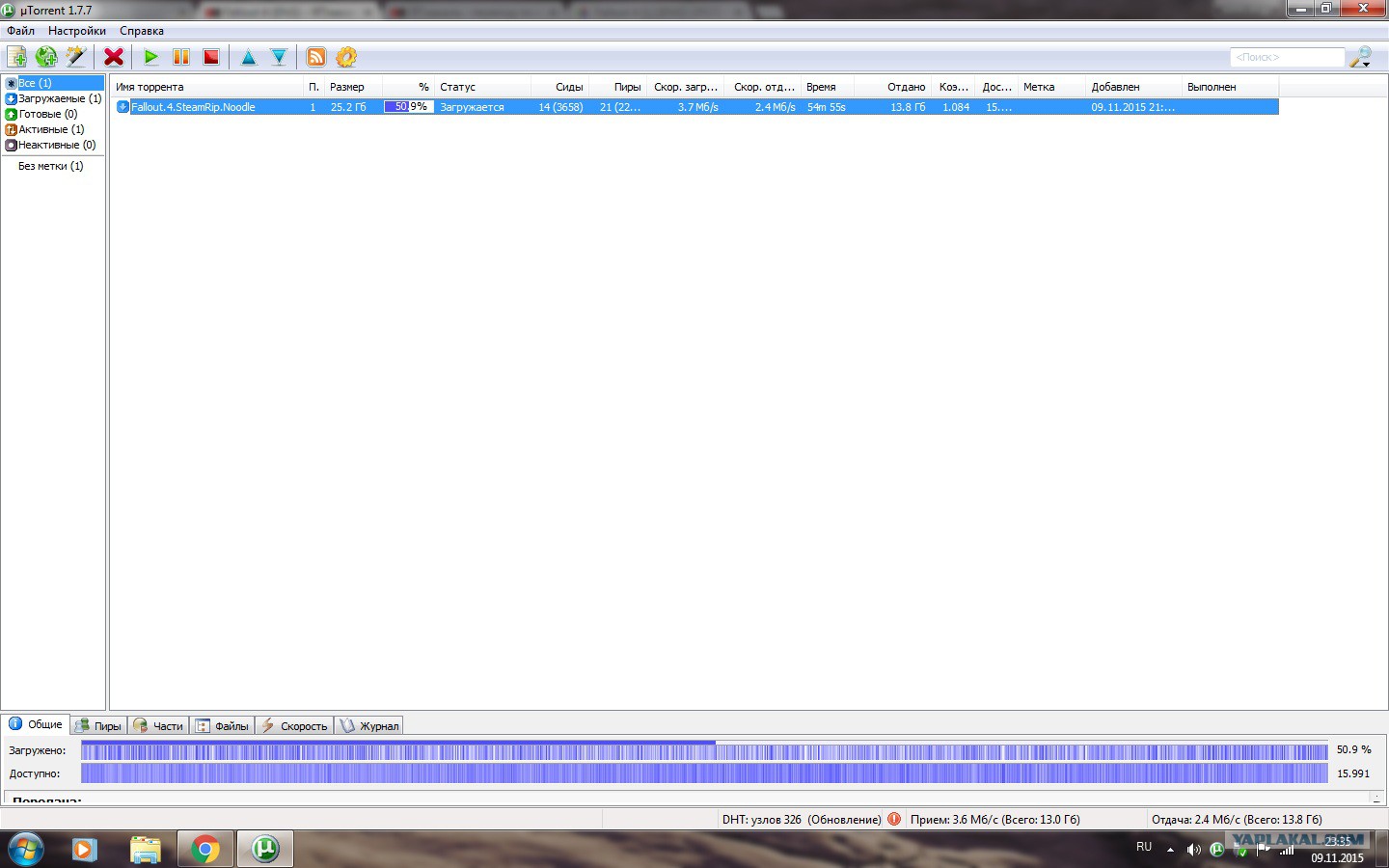Start the torrent with the green play icon
Viewport: 1389px width, 868px height.
(151, 57)
